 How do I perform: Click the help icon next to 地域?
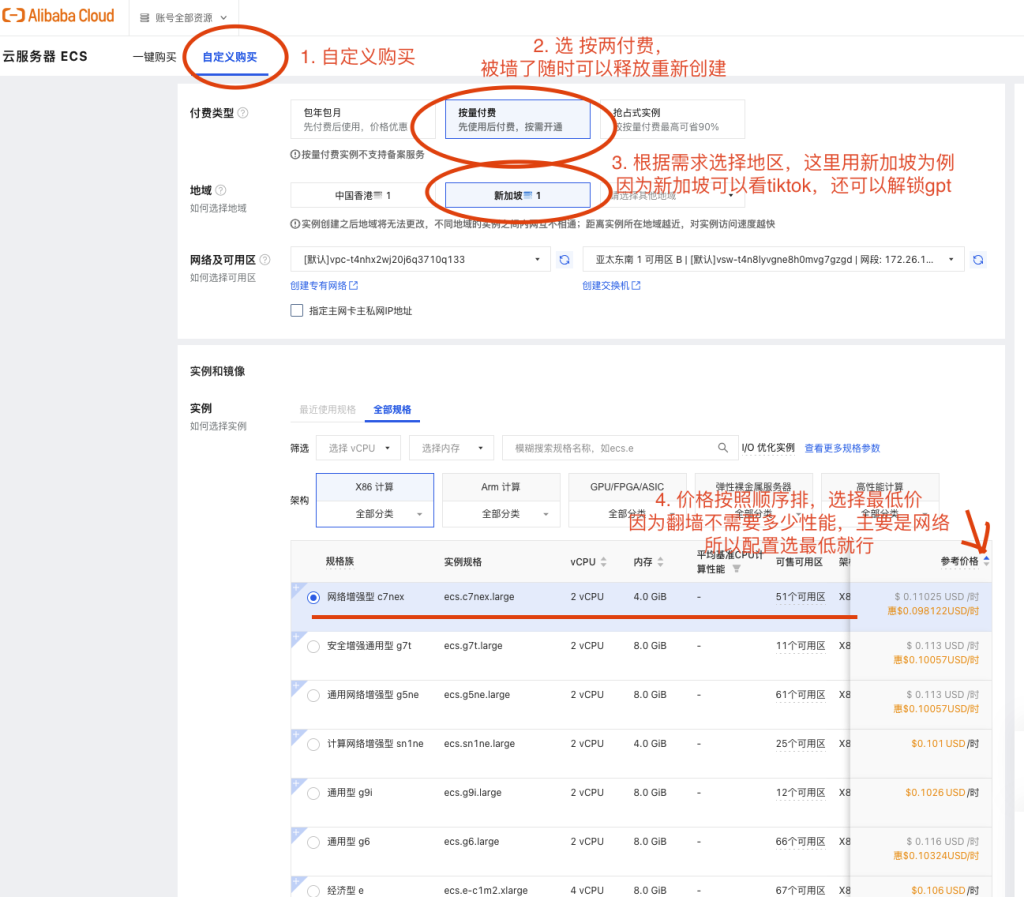221,190
